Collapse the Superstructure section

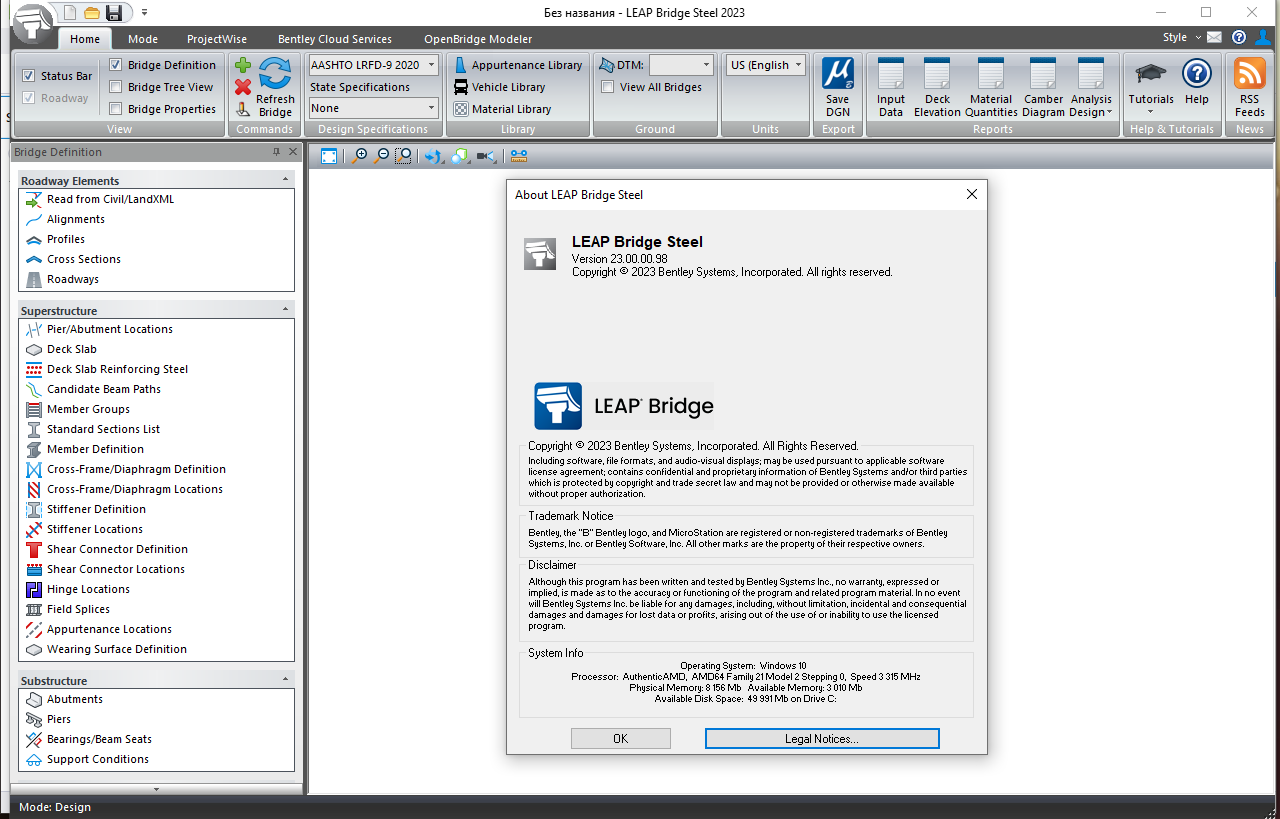coord(286,310)
